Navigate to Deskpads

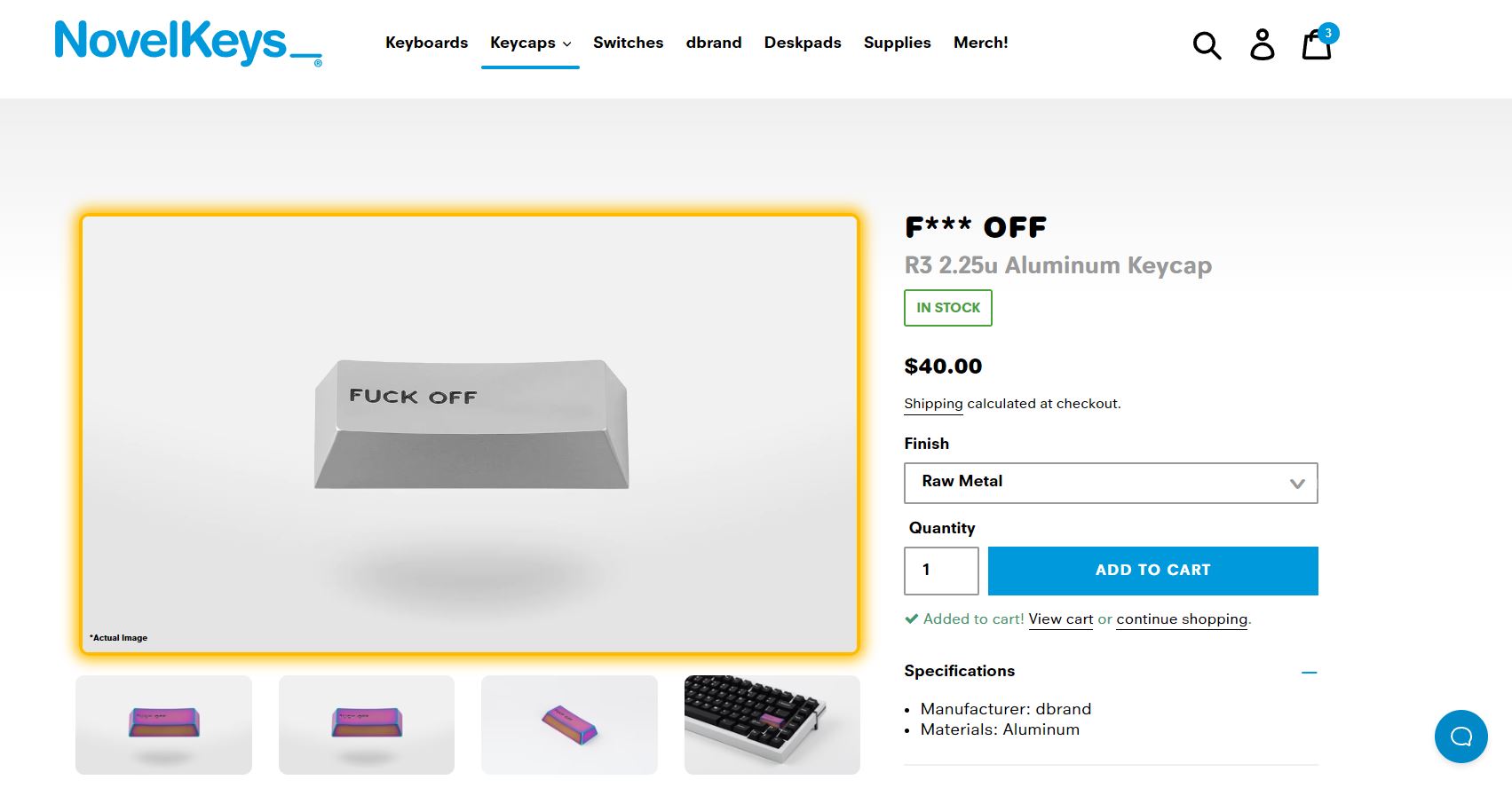803,43
